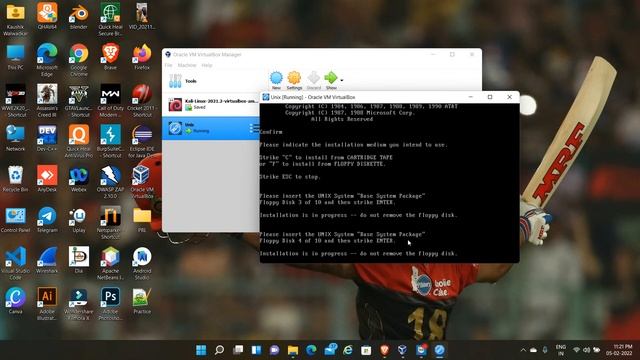Open the Uplay desktop shortcut
Screen dimensions: 640x360
(x=79, y=219)
